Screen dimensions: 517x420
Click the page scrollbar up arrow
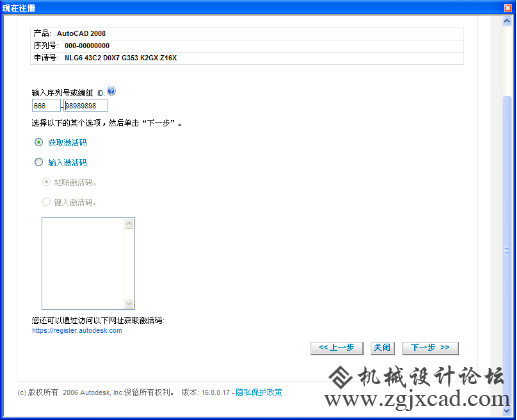coord(507,21)
